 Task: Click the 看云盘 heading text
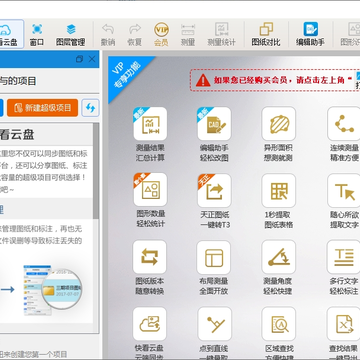click(x=17, y=134)
